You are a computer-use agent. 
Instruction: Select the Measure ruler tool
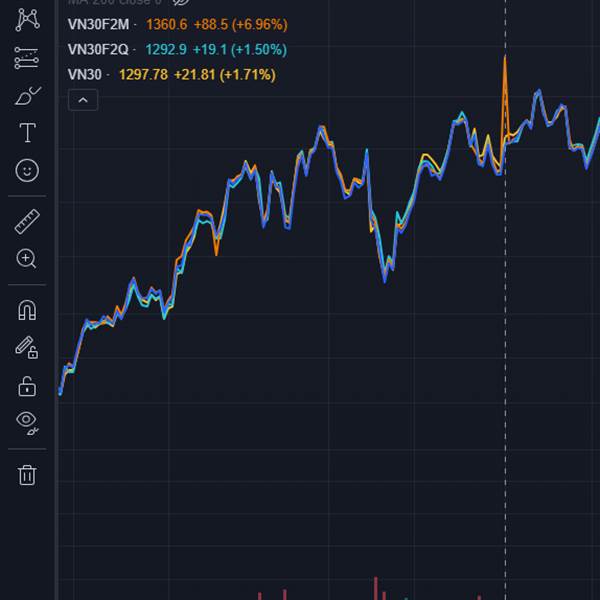click(27, 221)
